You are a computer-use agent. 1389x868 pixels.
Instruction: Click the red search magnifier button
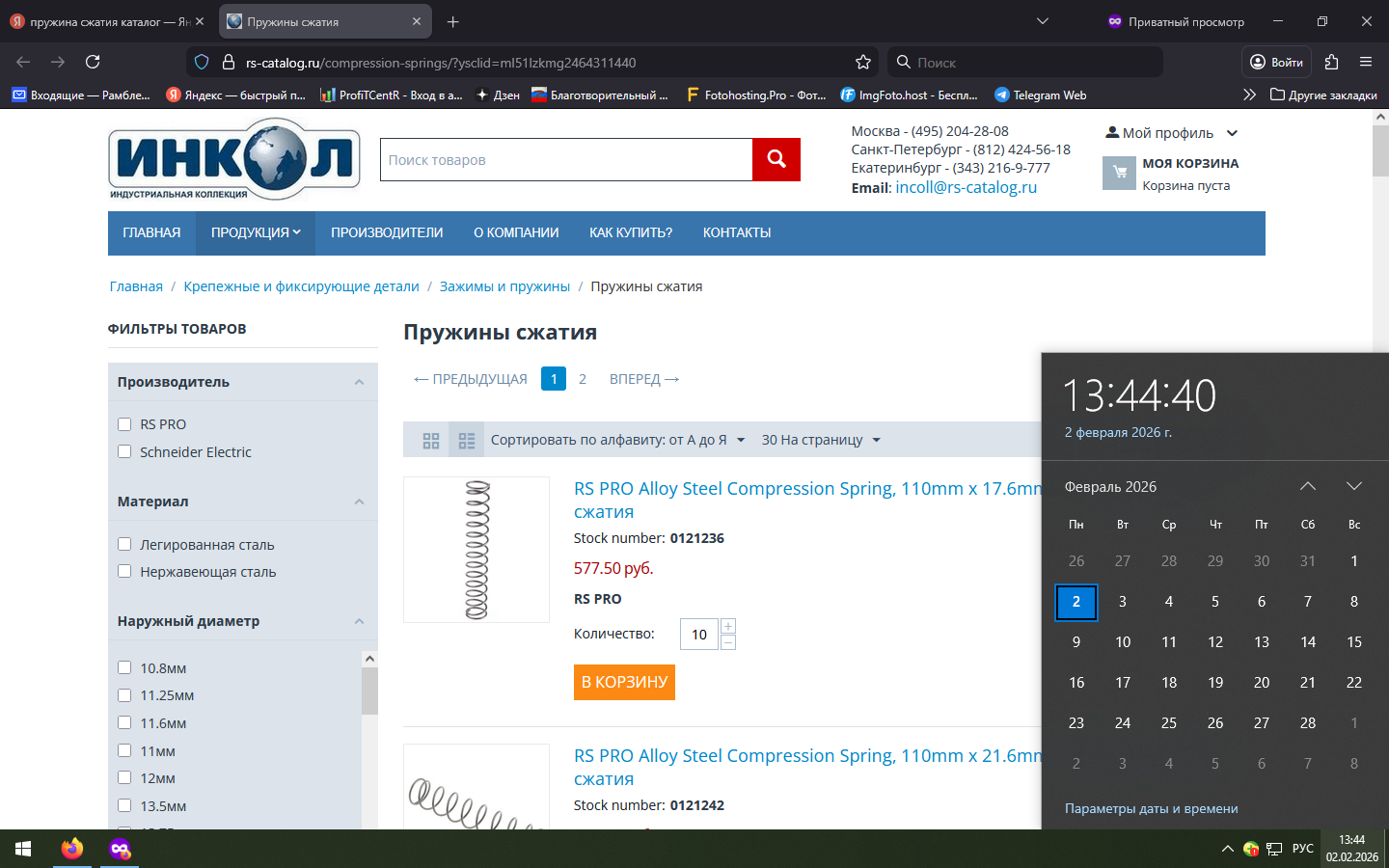point(776,160)
